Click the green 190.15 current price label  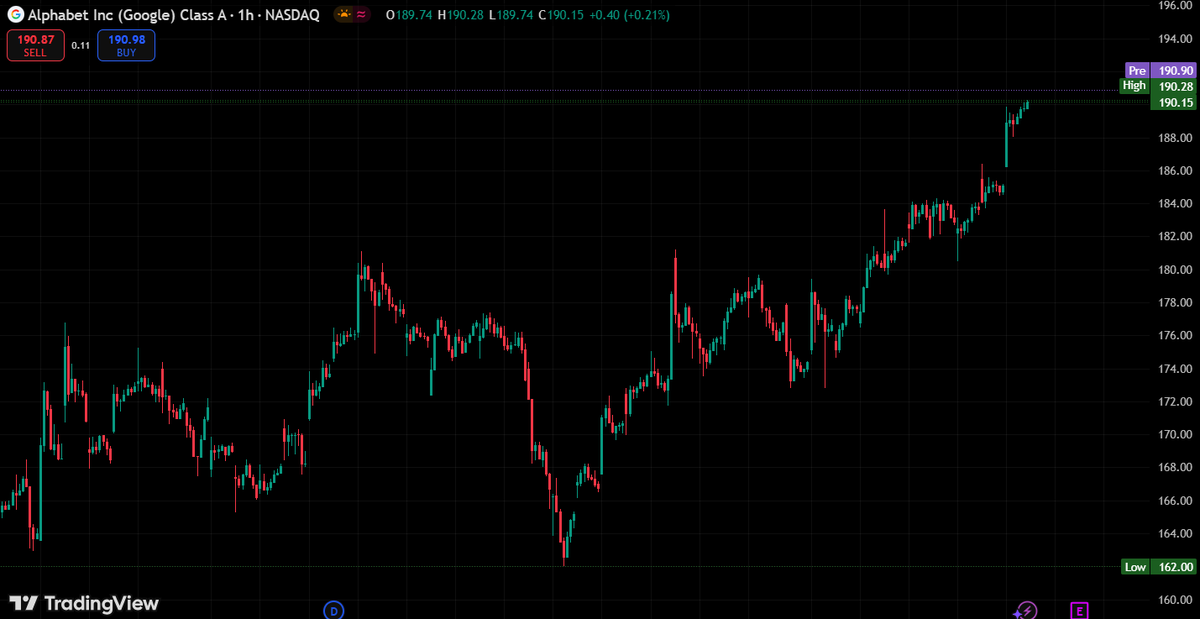pos(1175,103)
